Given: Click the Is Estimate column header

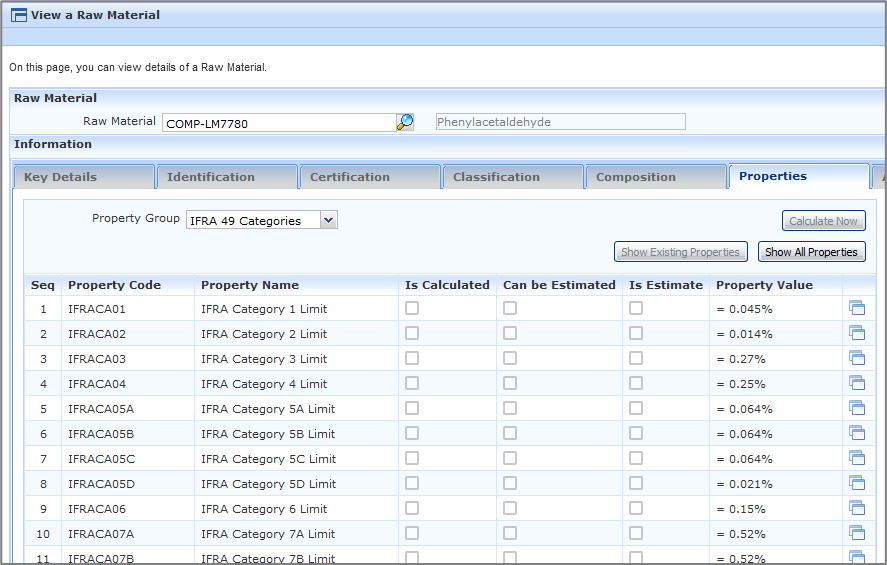Looking at the screenshot, I should (x=666, y=285).
